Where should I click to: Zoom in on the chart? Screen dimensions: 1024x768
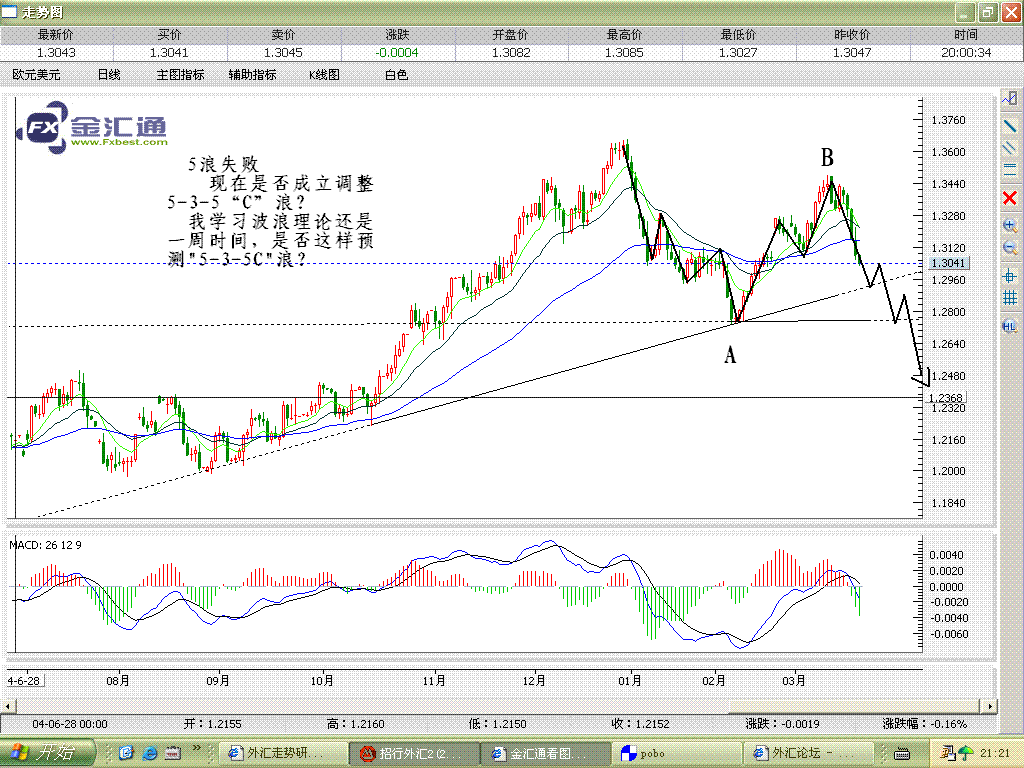click(1010, 226)
